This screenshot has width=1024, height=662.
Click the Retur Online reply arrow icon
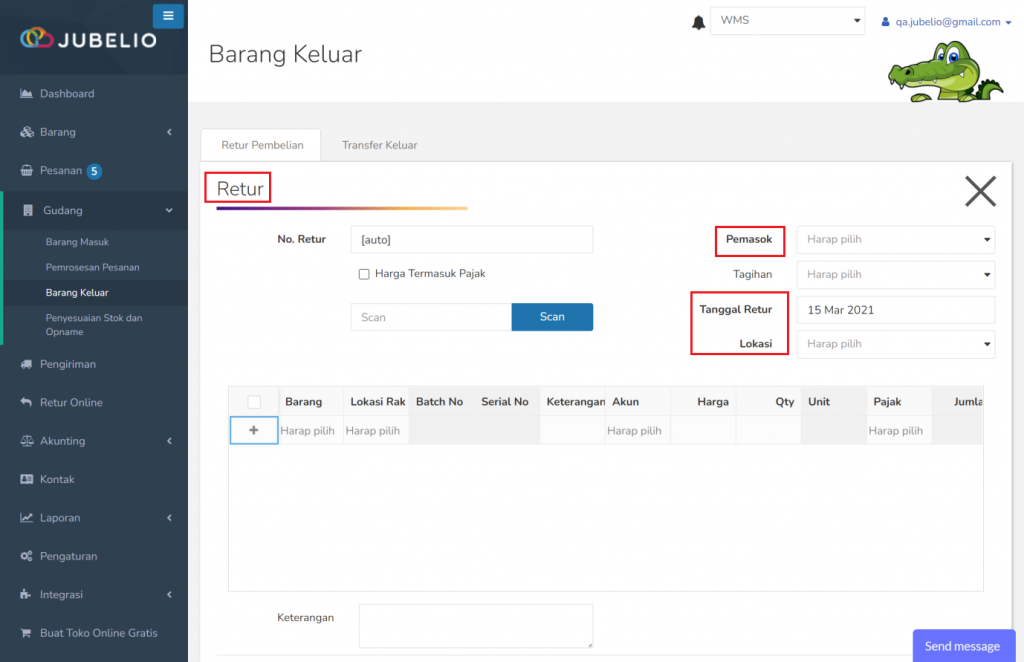coord(26,402)
